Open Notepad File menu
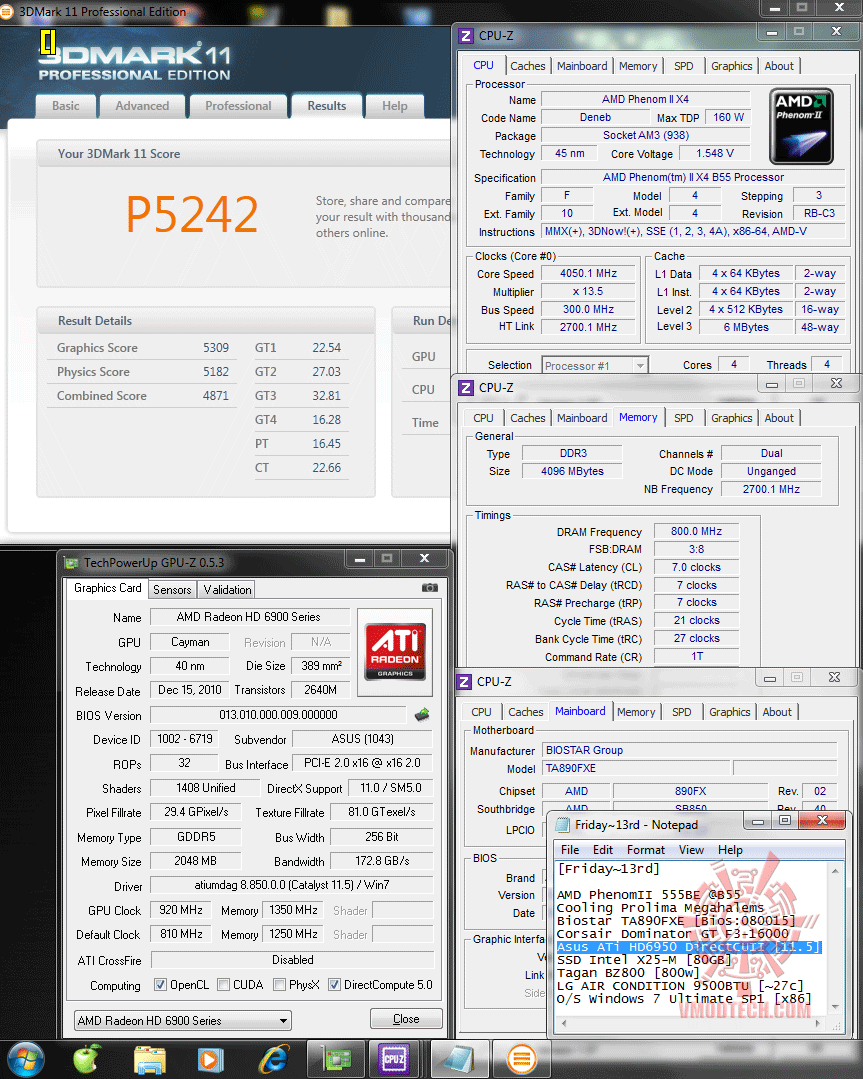The height and width of the screenshot is (1079, 863). [570, 850]
